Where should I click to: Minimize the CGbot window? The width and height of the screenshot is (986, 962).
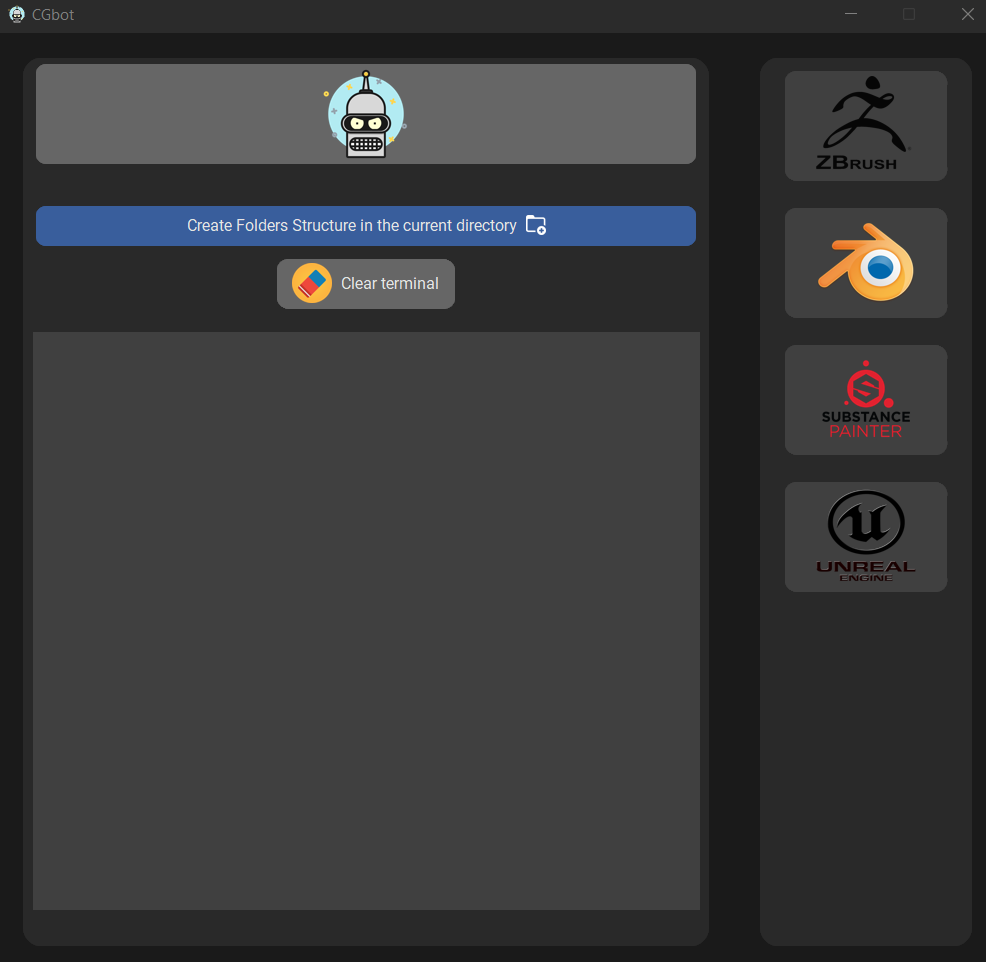pyautogui.click(x=851, y=14)
